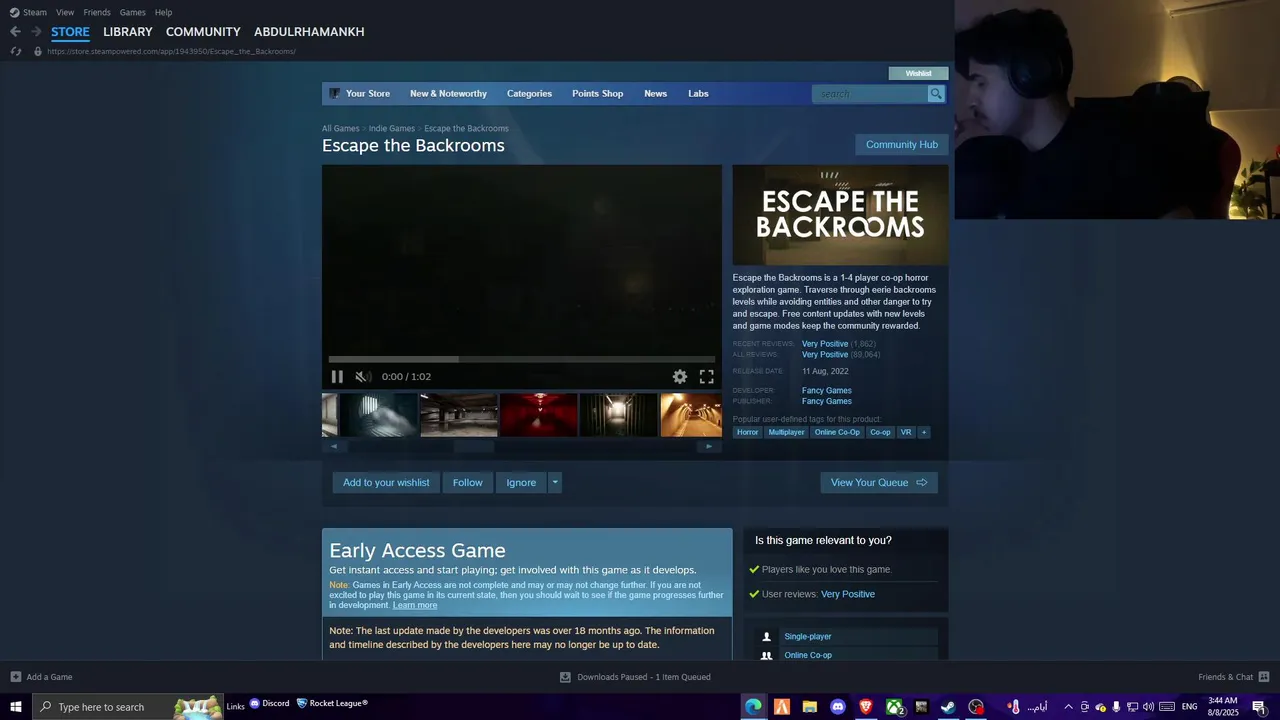The height and width of the screenshot is (720, 1280).
Task: Click the page reload icon
Action: pyautogui.click(x=15, y=51)
